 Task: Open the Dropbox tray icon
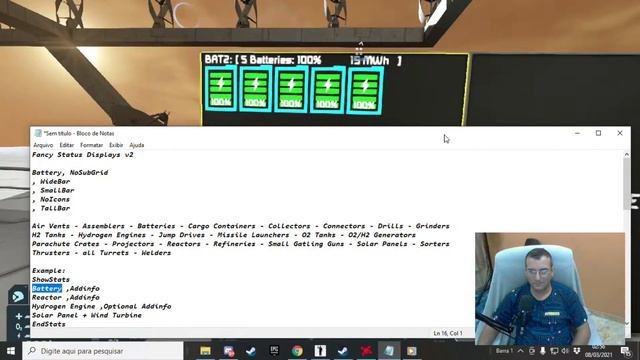576,351
